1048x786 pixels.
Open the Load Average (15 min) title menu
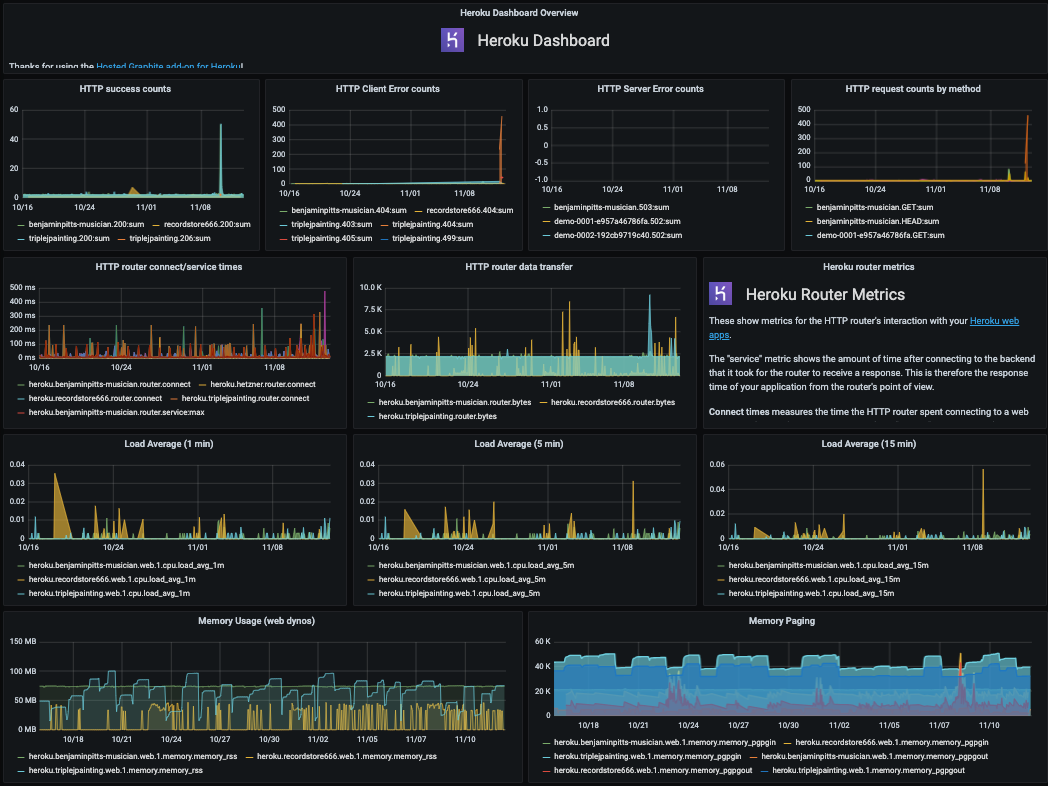point(869,444)
